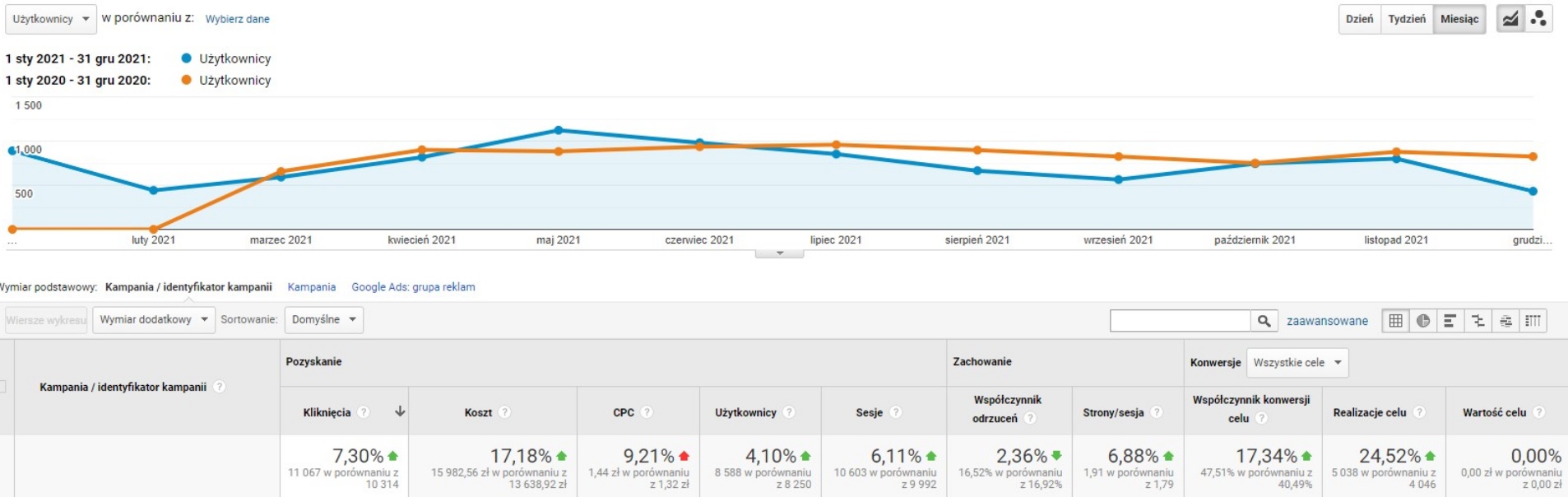This screenshot has height=497, width=1568.
Task: Select the pie chart percentage view icon
Action: point(1423,321)
